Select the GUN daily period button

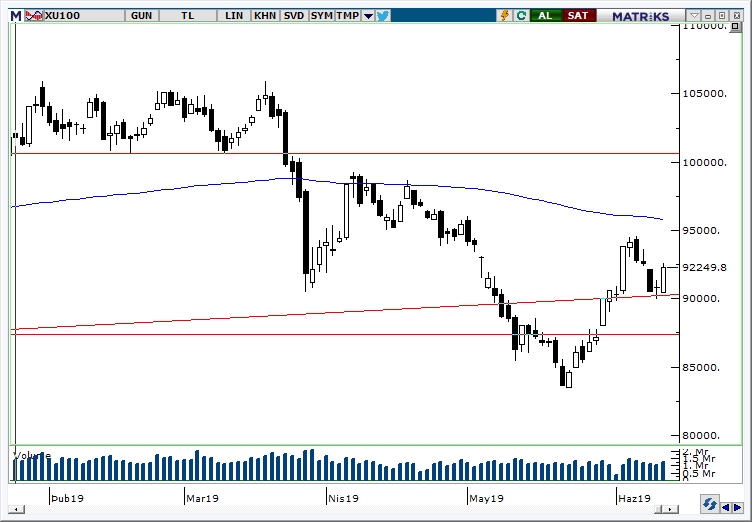pos(141,16)
